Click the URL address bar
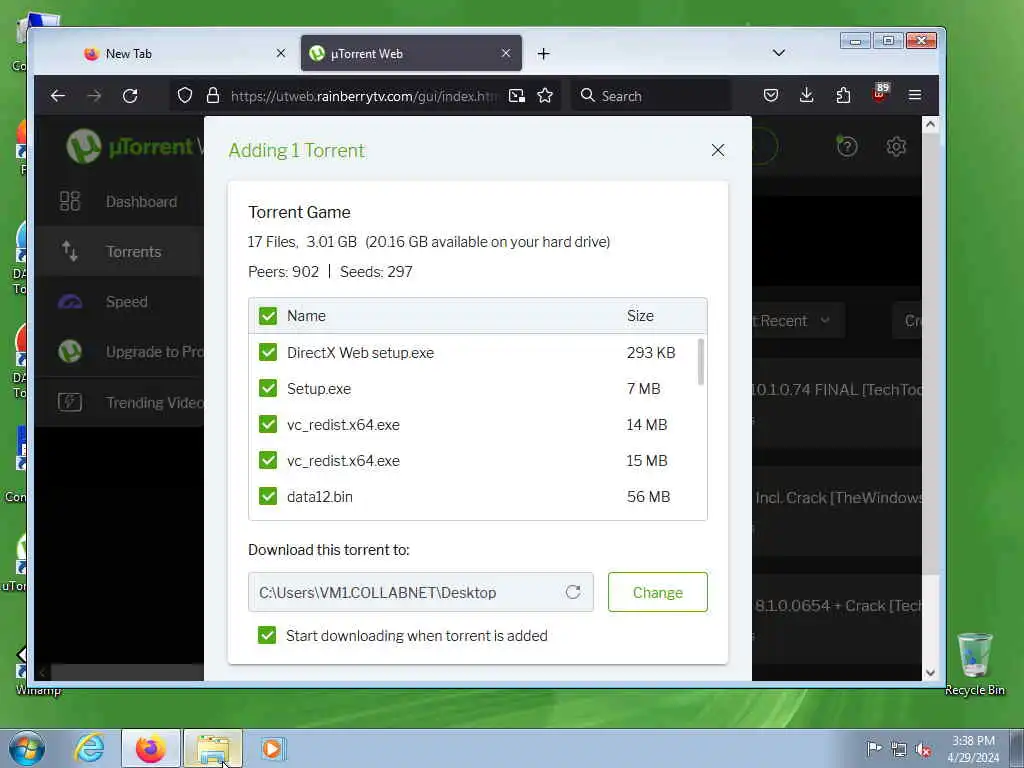The width and height of the screenshot is (1024, 768). pyautogui.click(x=364, y=96)
